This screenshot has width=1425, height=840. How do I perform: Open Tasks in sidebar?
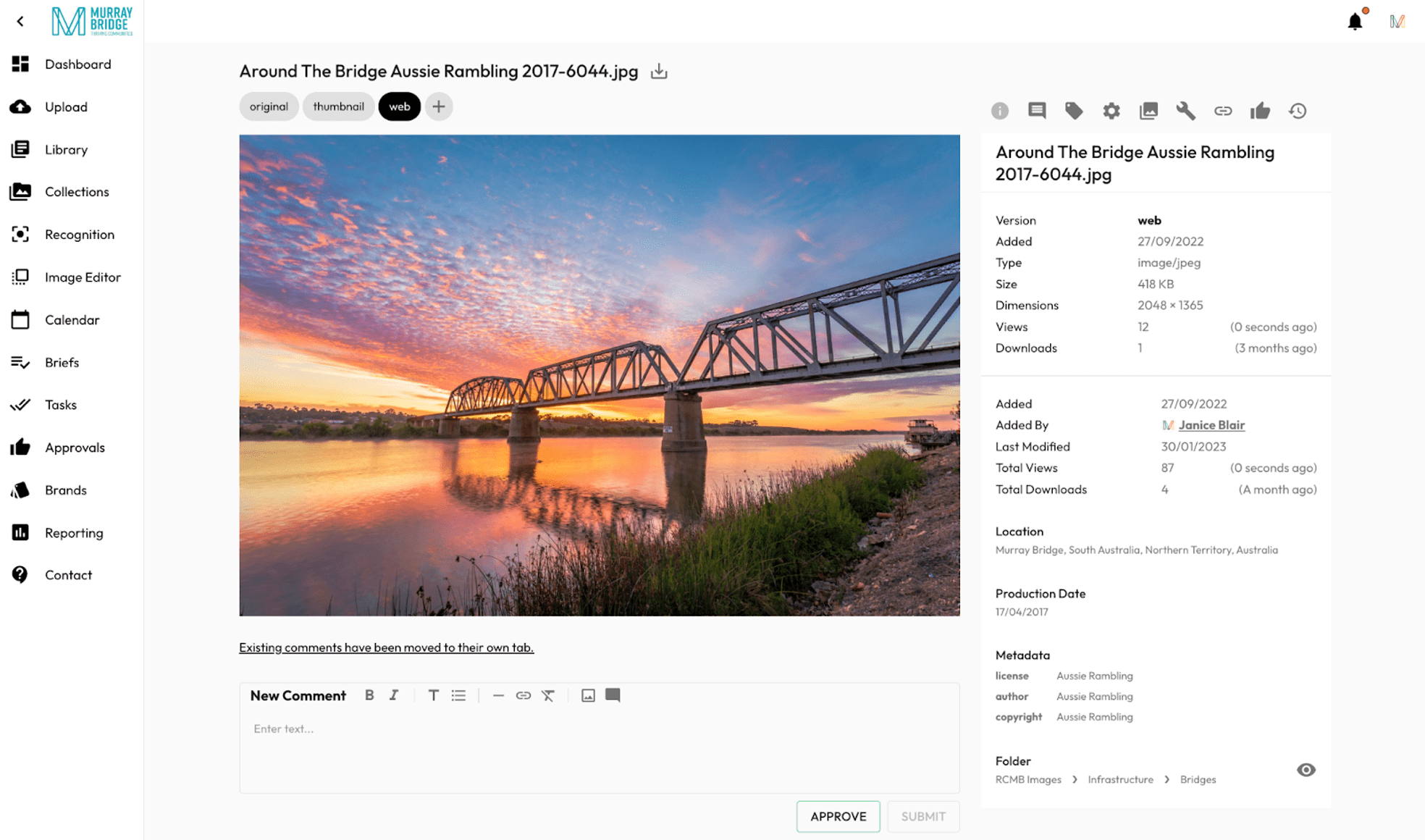(x=71, y=405)
